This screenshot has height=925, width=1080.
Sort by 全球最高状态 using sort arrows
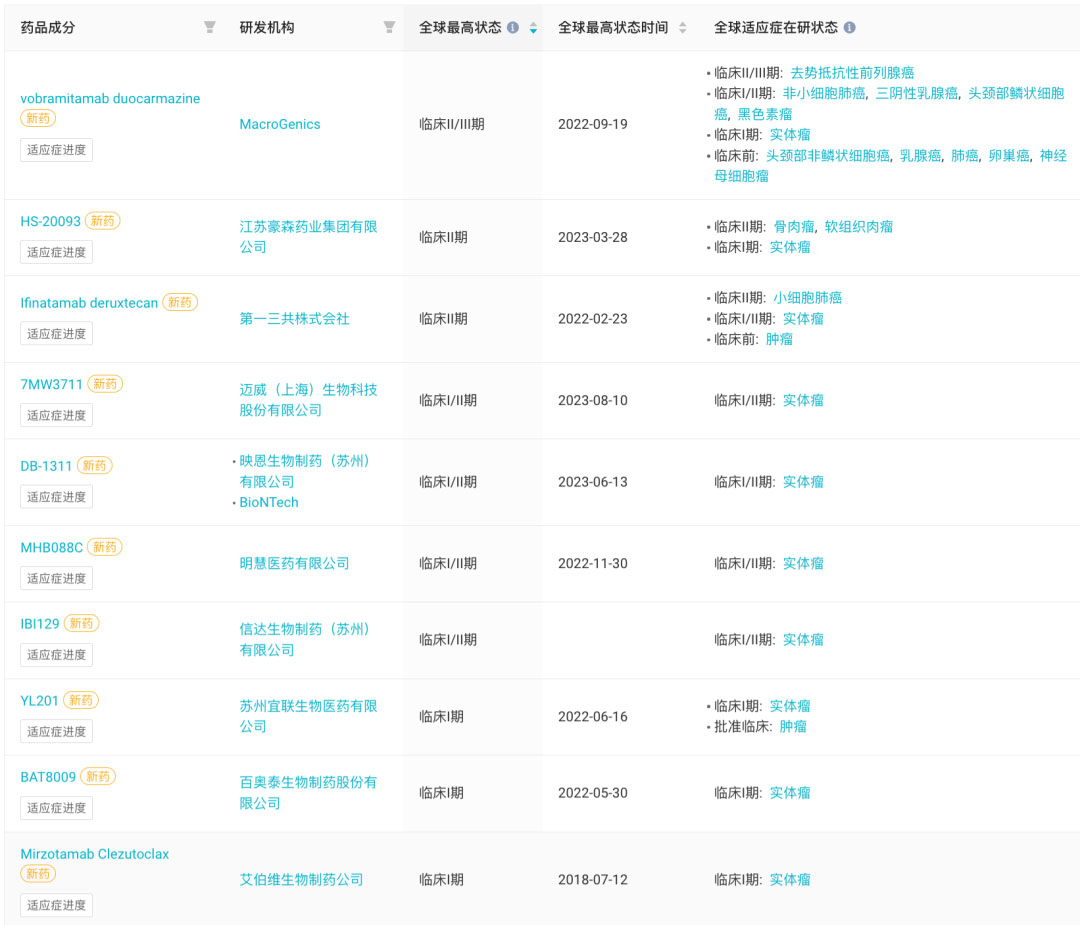tap(533, 28)
